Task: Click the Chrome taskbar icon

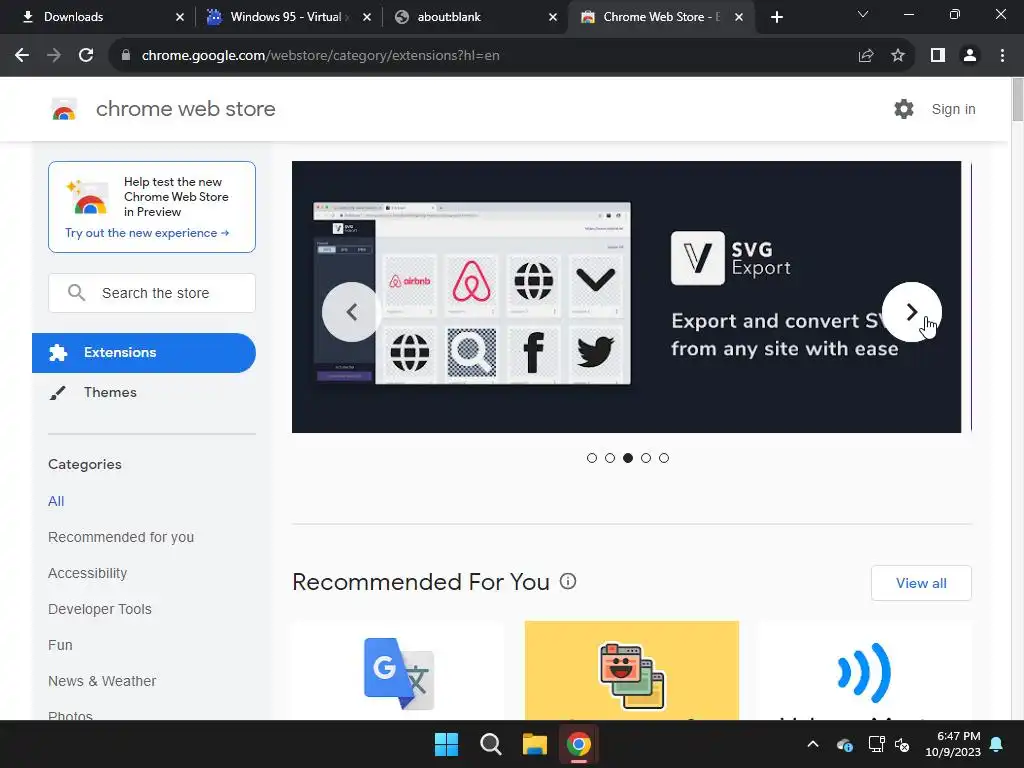Action: [579, 744]
